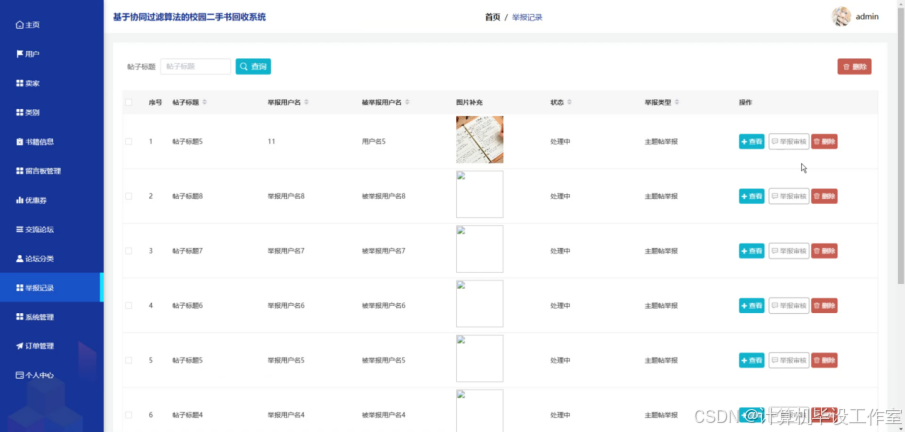Tick the checkbox for row 3
Viewport: 906px width, 432px height.
coord(128,251)
